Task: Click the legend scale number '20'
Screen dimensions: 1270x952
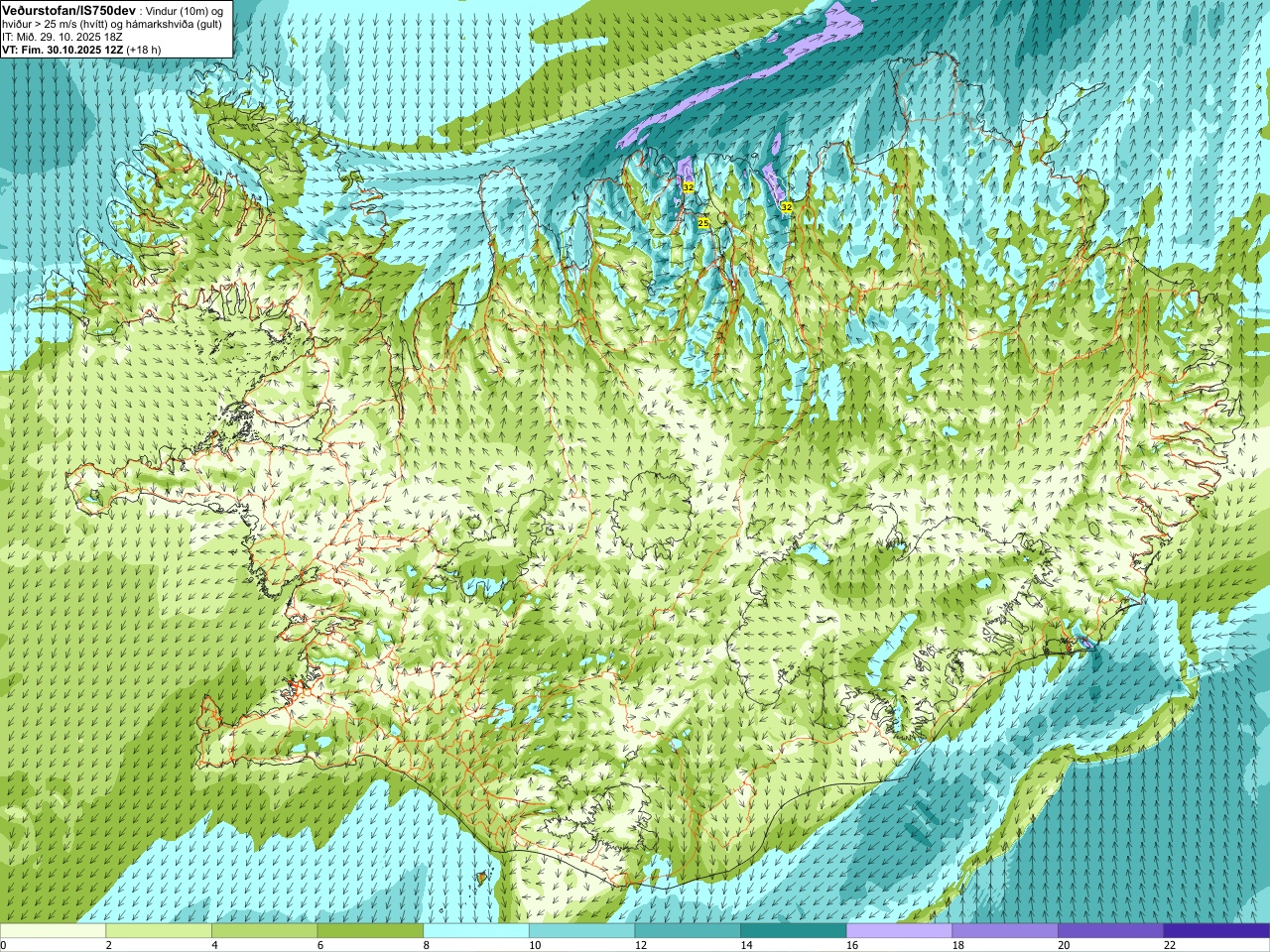Action: coord(1064,945)
